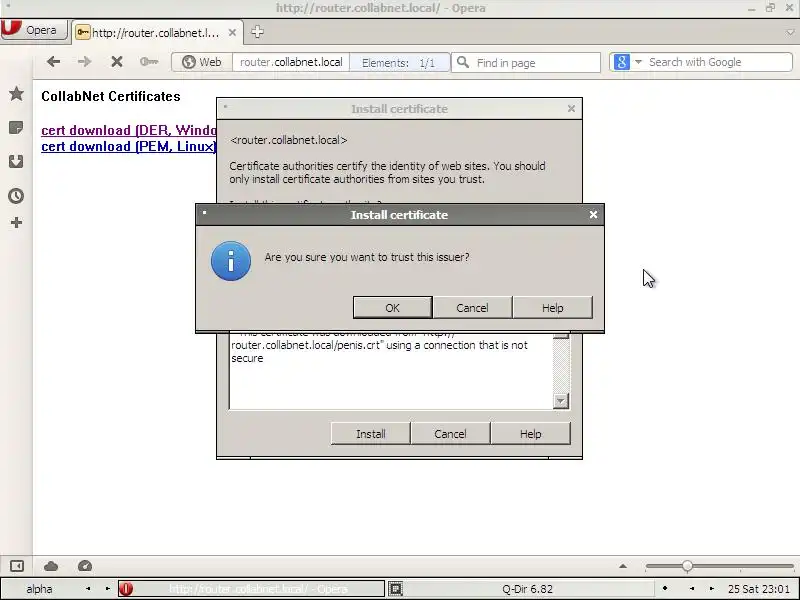Click the password wand key icon
800x600 pixels.
(x=148, y=62)
